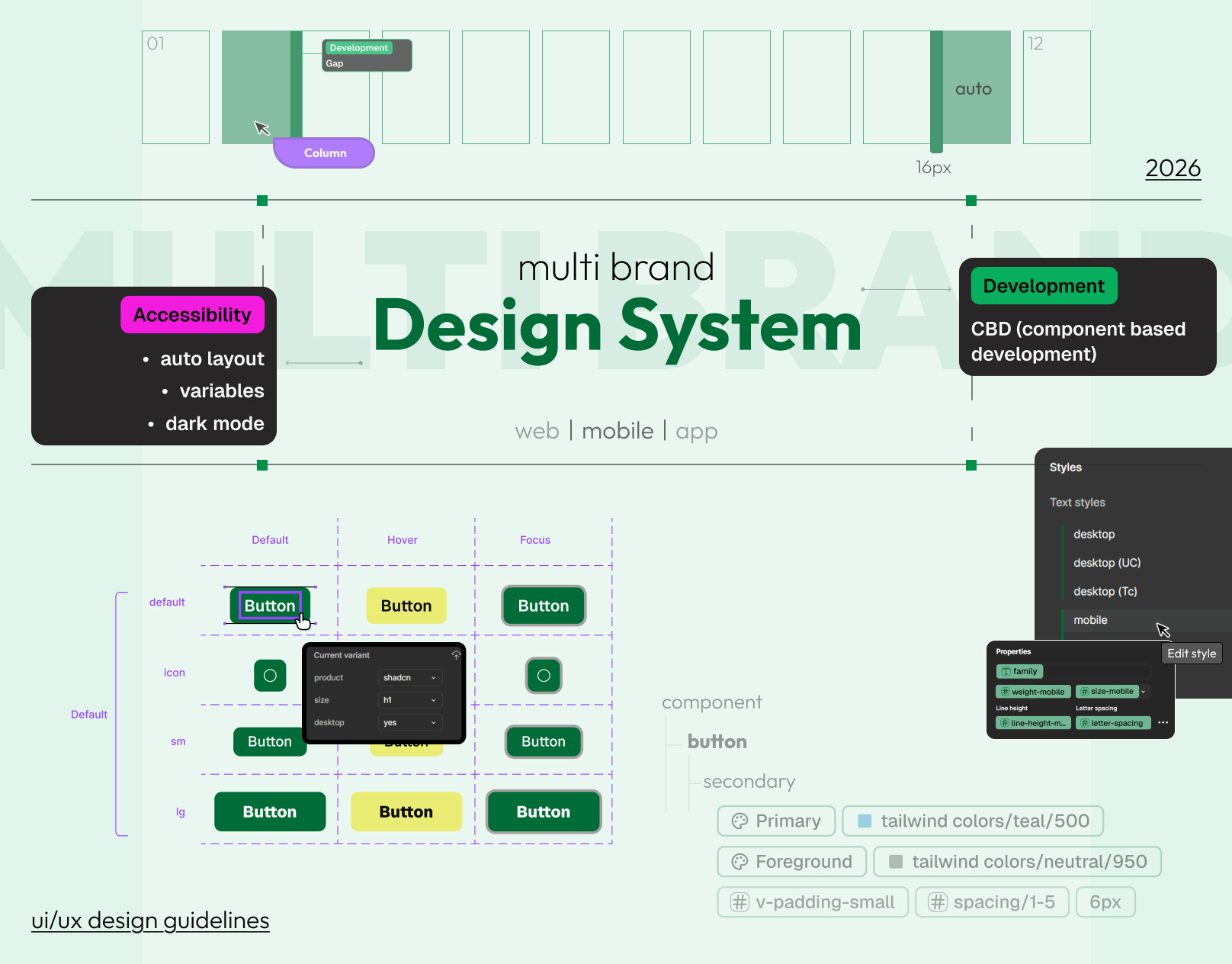Click the Focus-state Button in sm row
The height and width of the screenshot is (964, 1232).
click(544, 741)
